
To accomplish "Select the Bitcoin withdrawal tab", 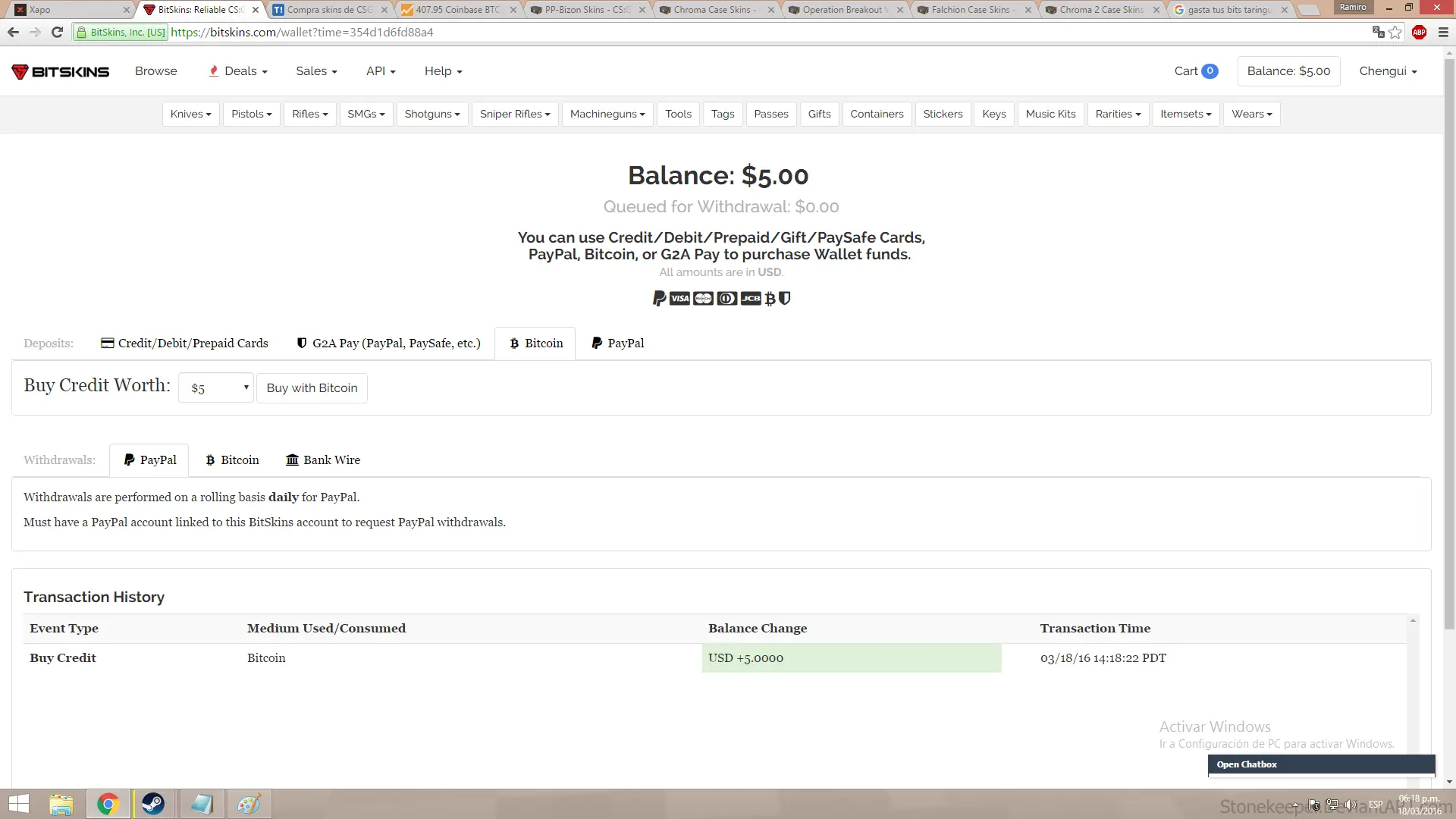I will pos(232,460).
